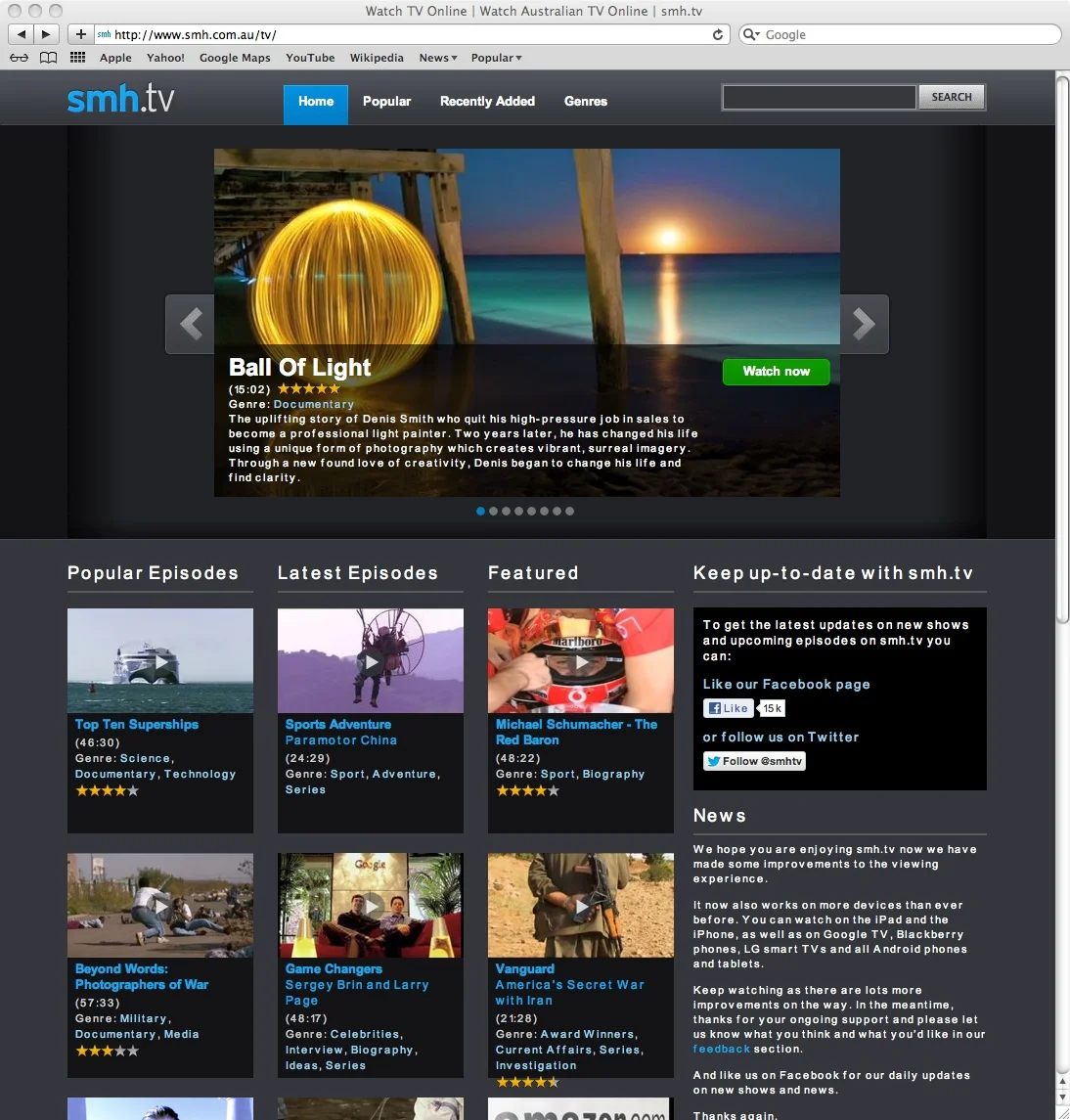Click the vertical scrollbar thumb
1070x1120 pixels.
coord(1062,348)
